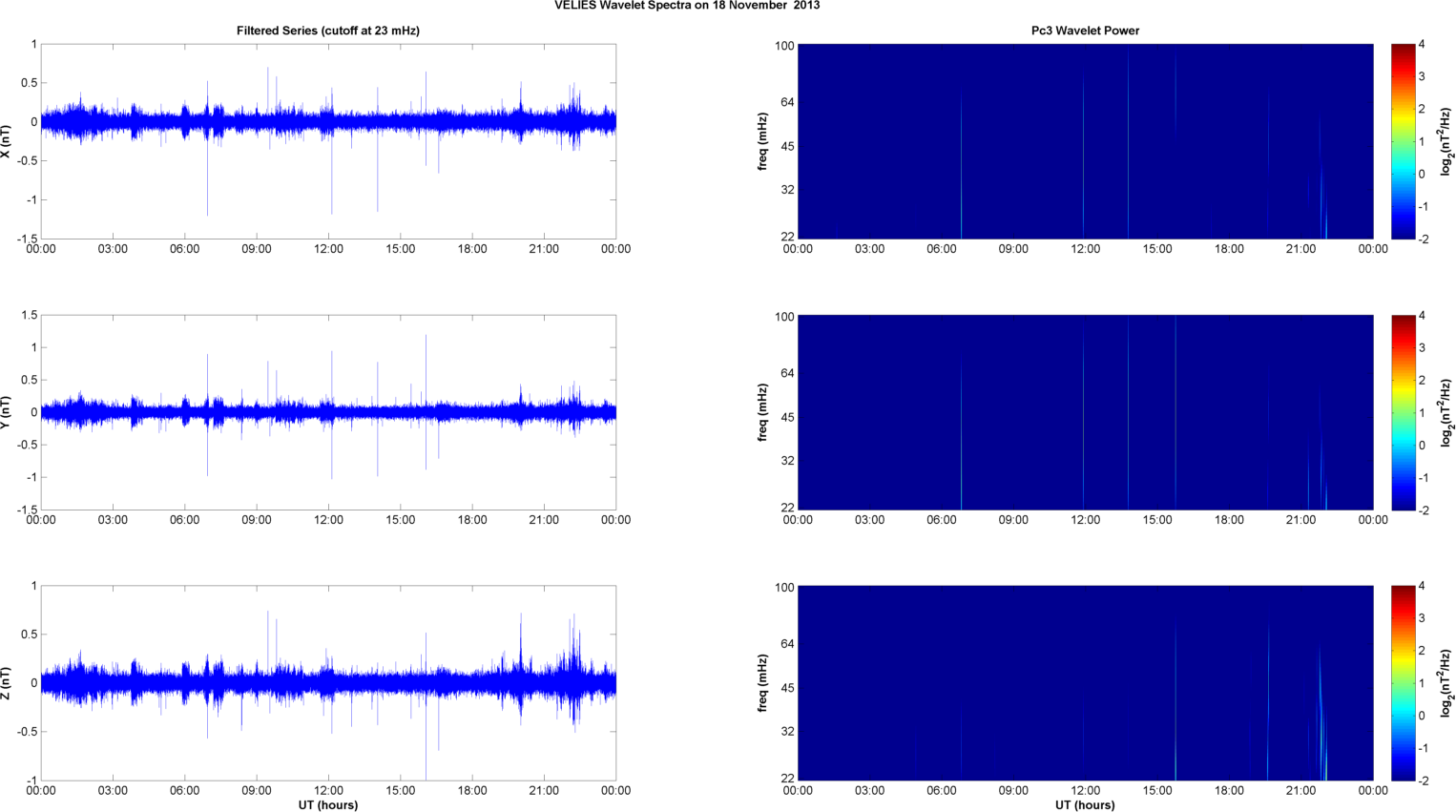Click inside the Y component filtered series plot
Viewport: 1456px width, 812px height.
point(328,412)
